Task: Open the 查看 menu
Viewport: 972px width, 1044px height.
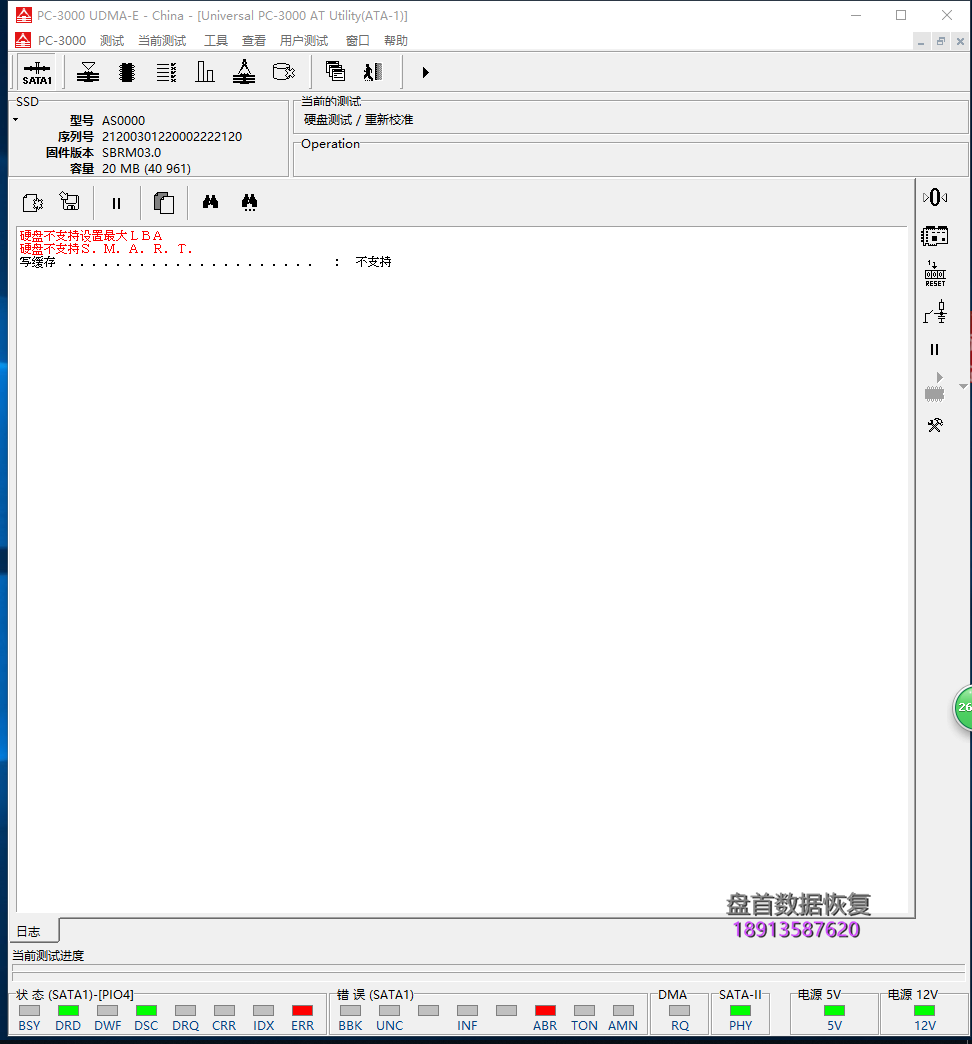Action: [x=254, y=41]
